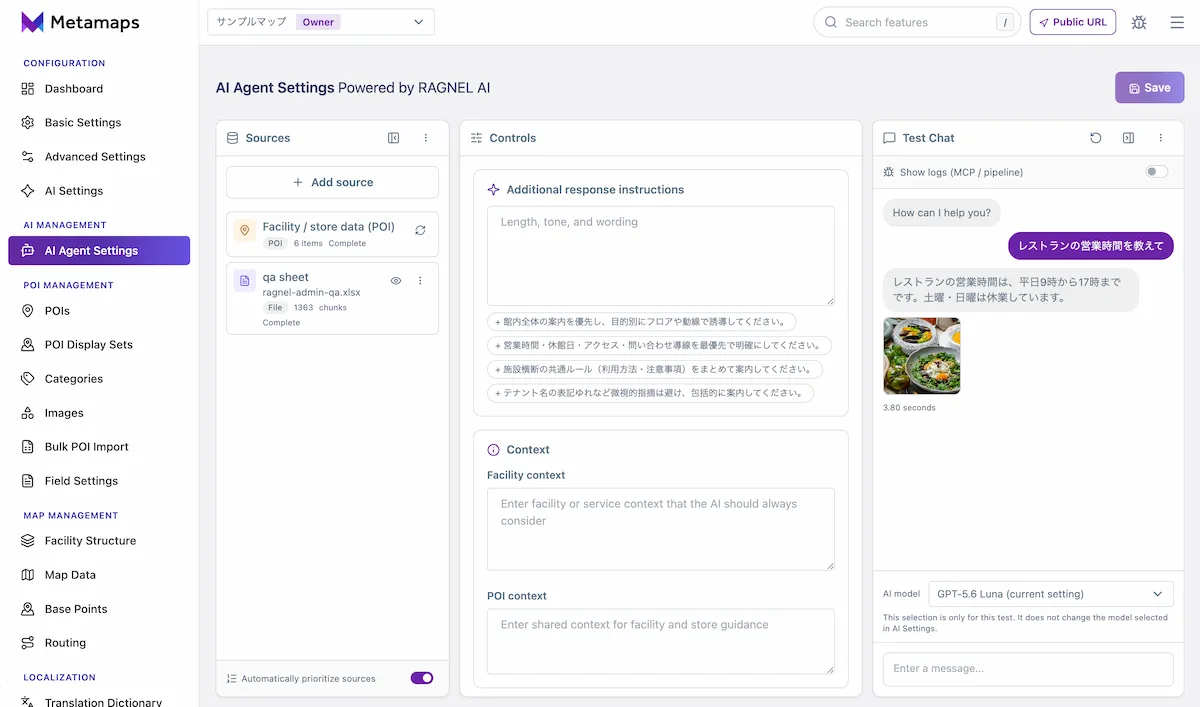Click the Search features field
The height and width of the screenshot is (707, 1200).
[917, 22]
